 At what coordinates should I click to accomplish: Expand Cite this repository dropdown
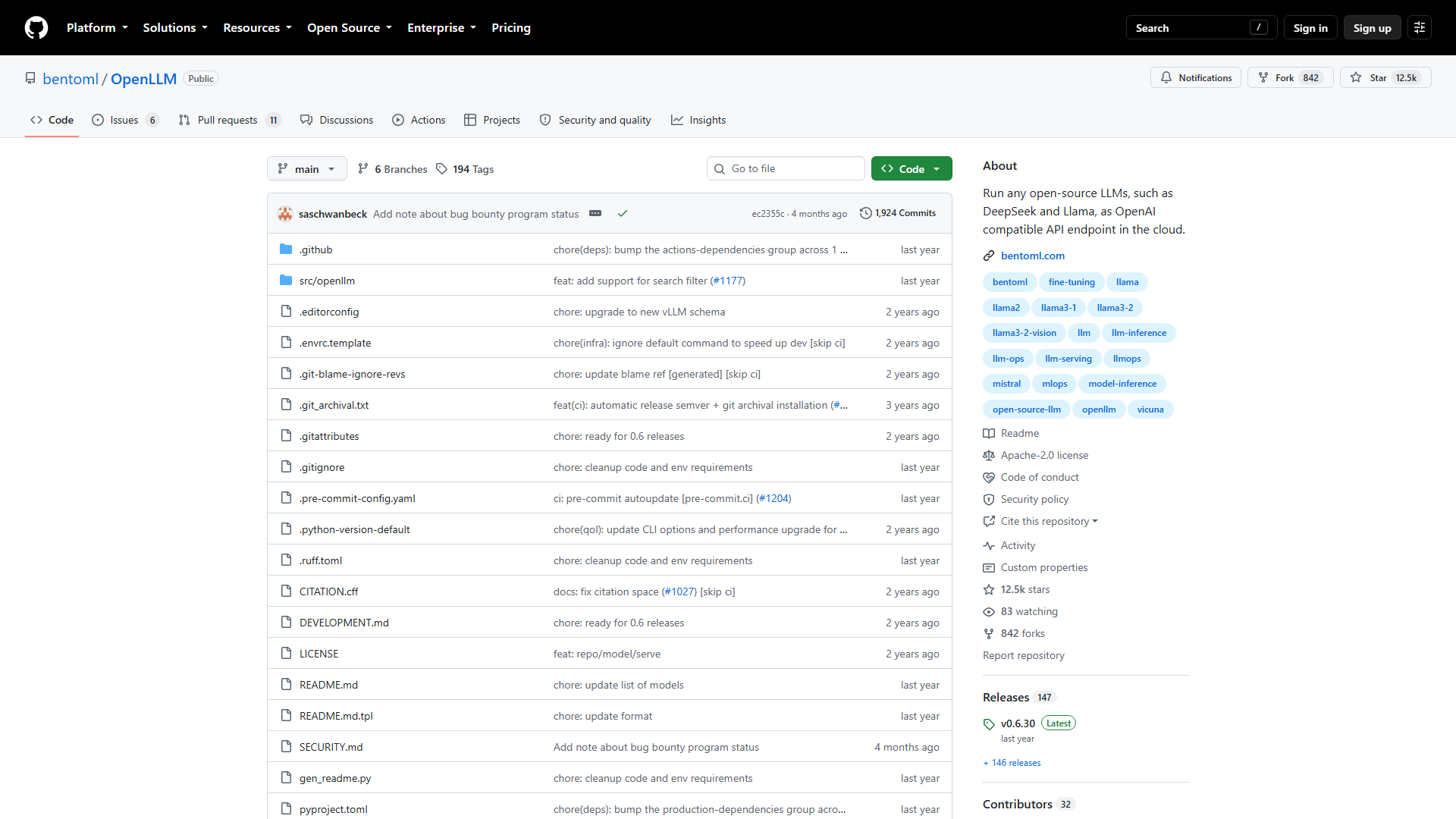tap(1041, 522)
